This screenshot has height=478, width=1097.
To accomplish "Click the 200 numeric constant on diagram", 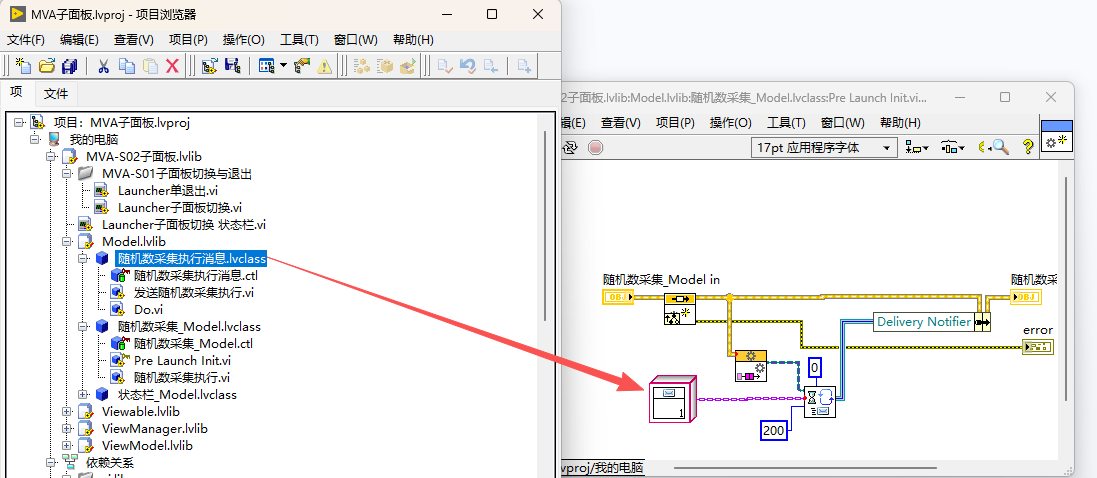I will pos(773,431).
